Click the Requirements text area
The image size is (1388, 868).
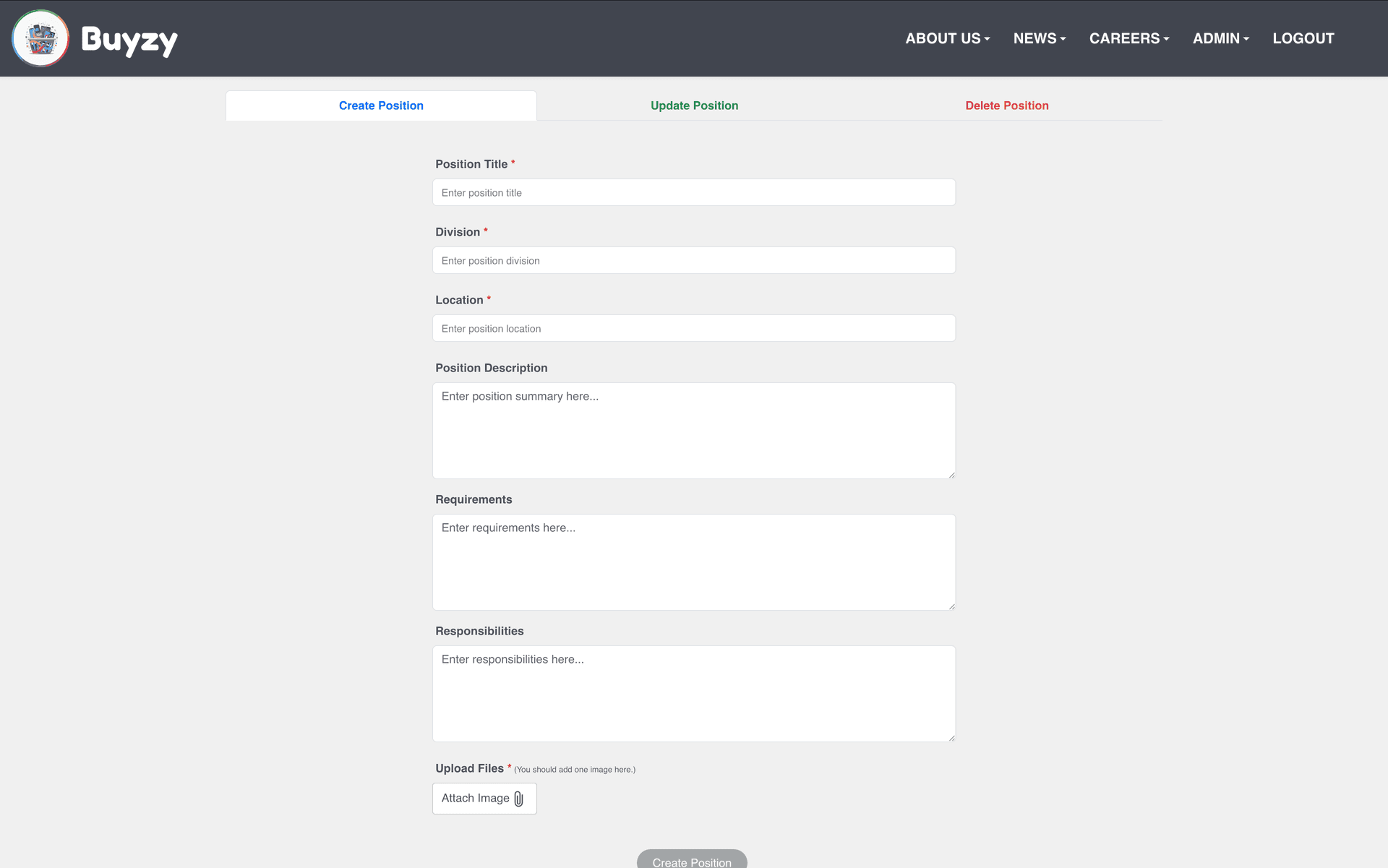tap(693, 562)
